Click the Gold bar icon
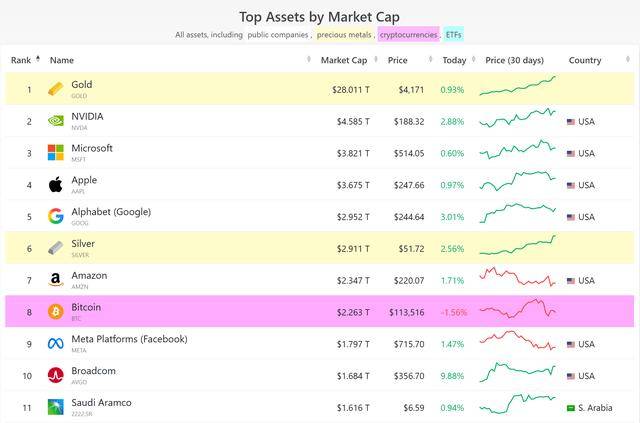 (56, 89)
